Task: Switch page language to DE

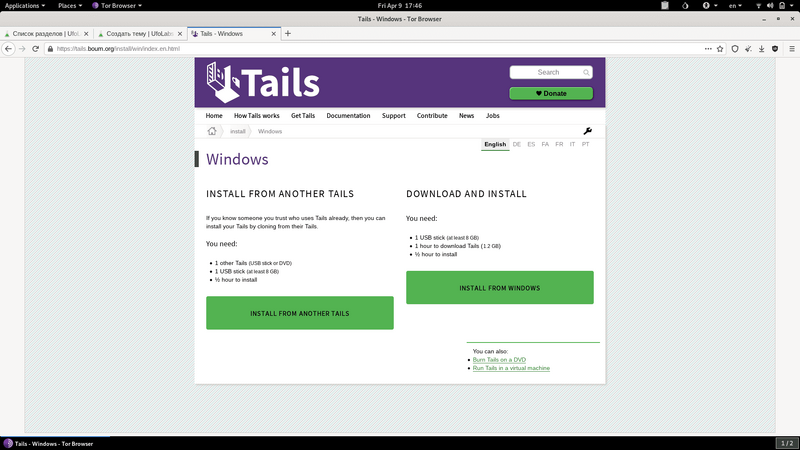Action: pyautogui.click(x=516, y=144)
